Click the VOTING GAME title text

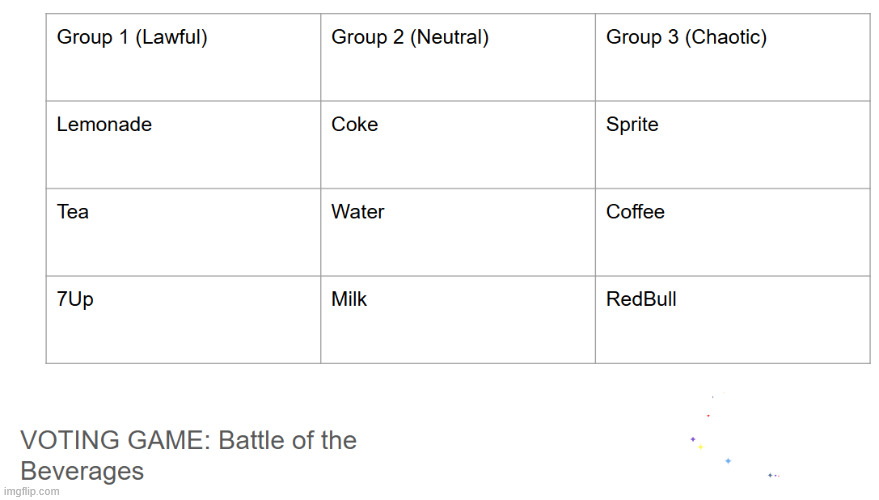(x=188, y=456)
